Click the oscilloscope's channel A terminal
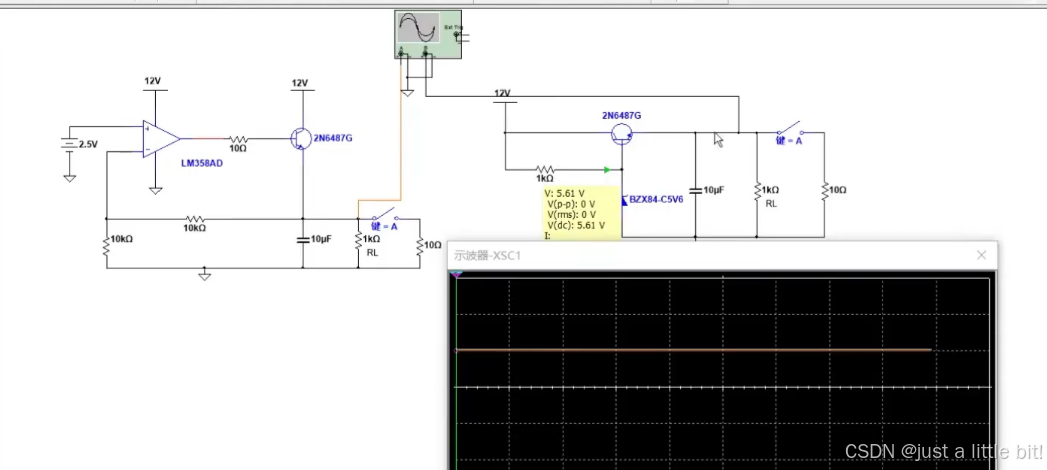Viewport: 1047px width, 470px height. [x=401, y=52]
